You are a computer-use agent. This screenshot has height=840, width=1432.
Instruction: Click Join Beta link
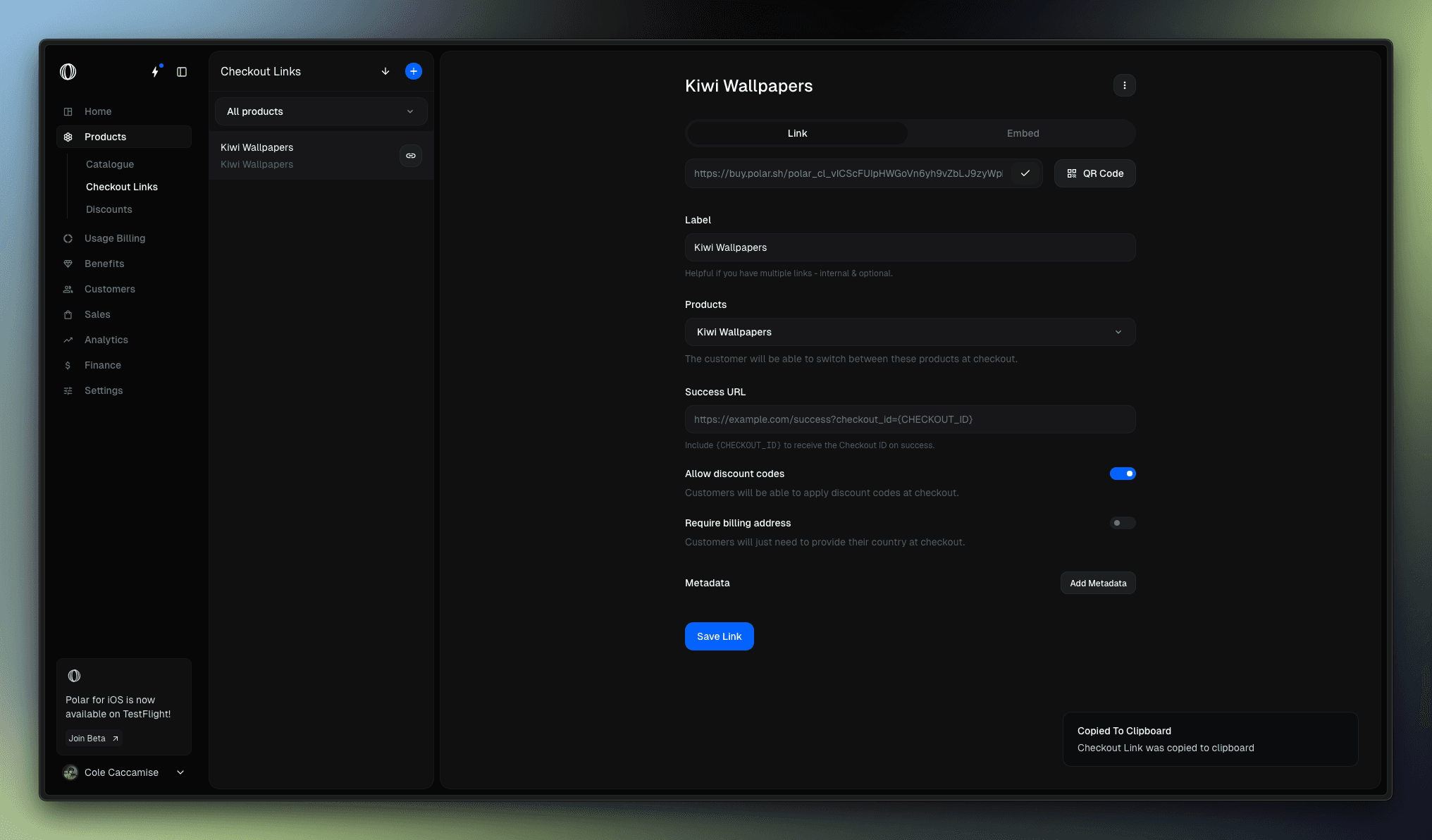click(x=94, y=739)
